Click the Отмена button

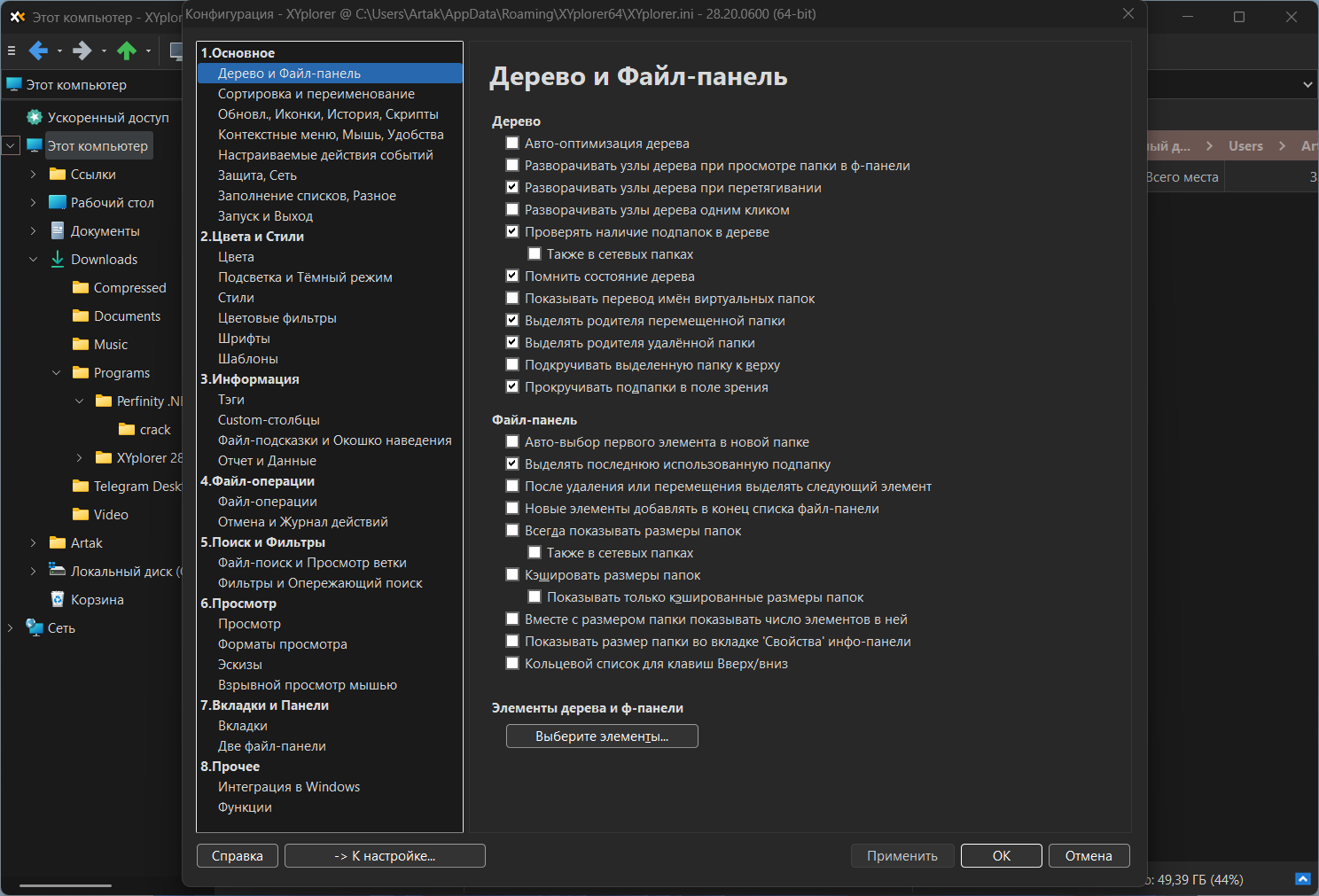coord(1089,855)
